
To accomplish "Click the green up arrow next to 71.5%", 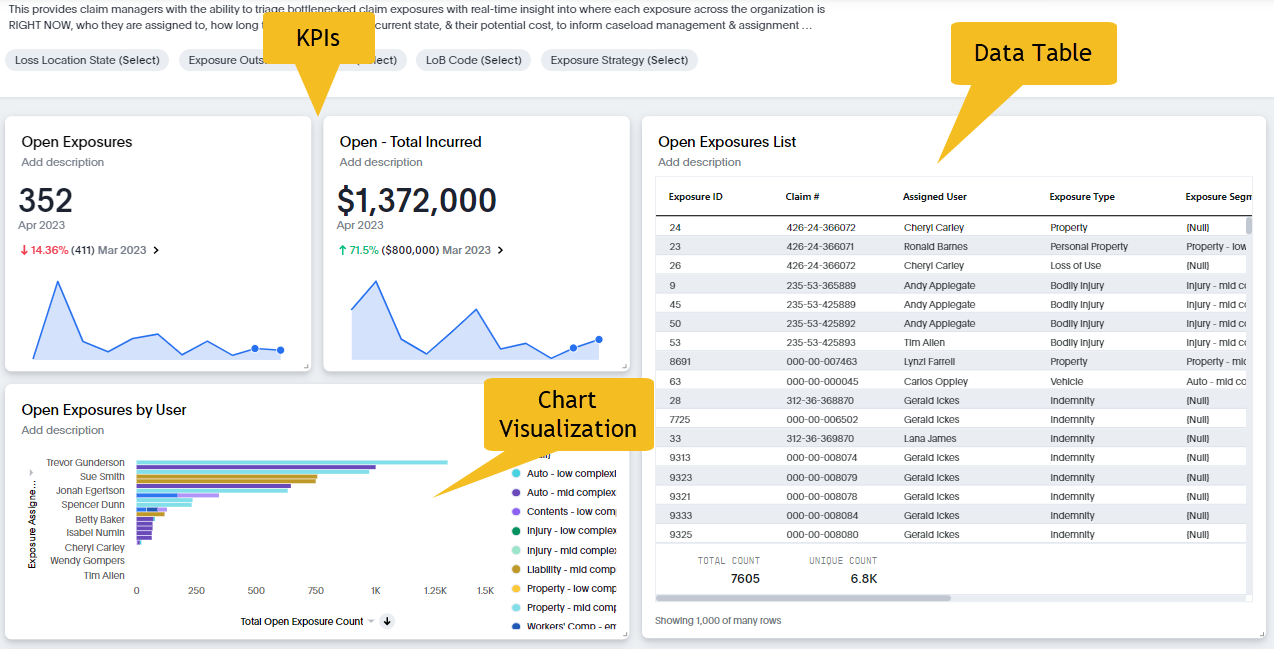I will [342, 250].
